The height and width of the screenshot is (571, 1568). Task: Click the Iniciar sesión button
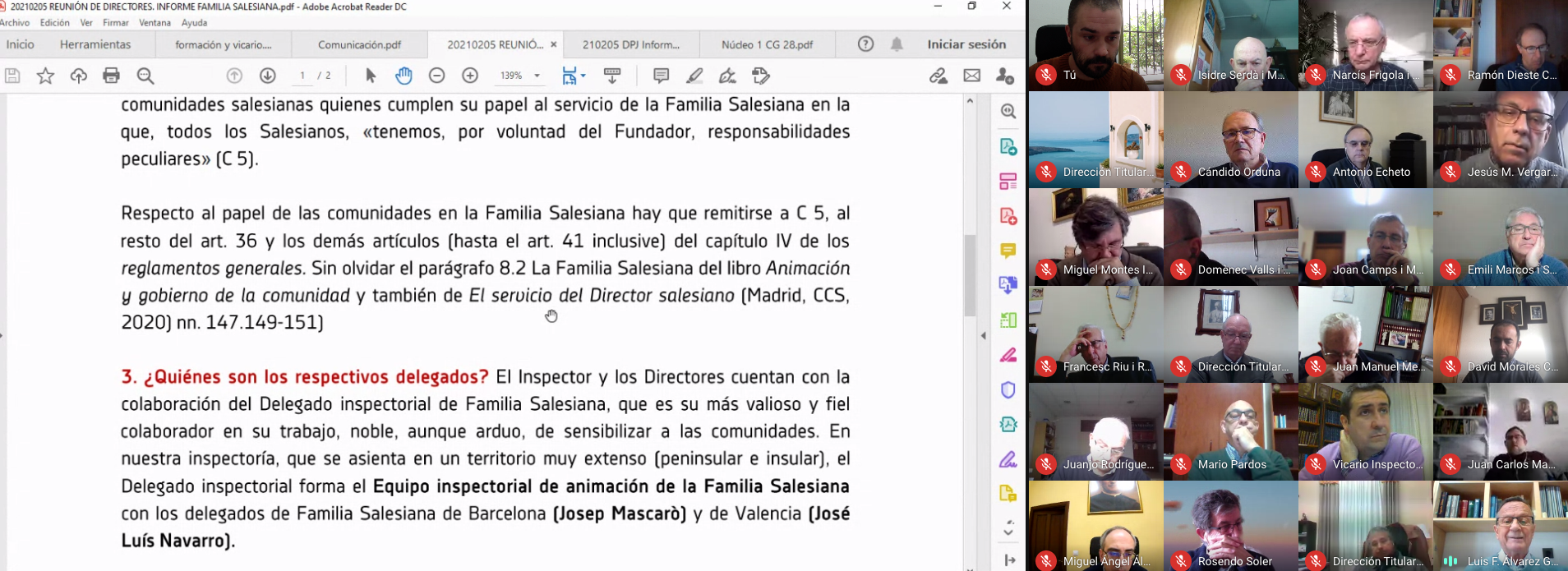(966, 44)
